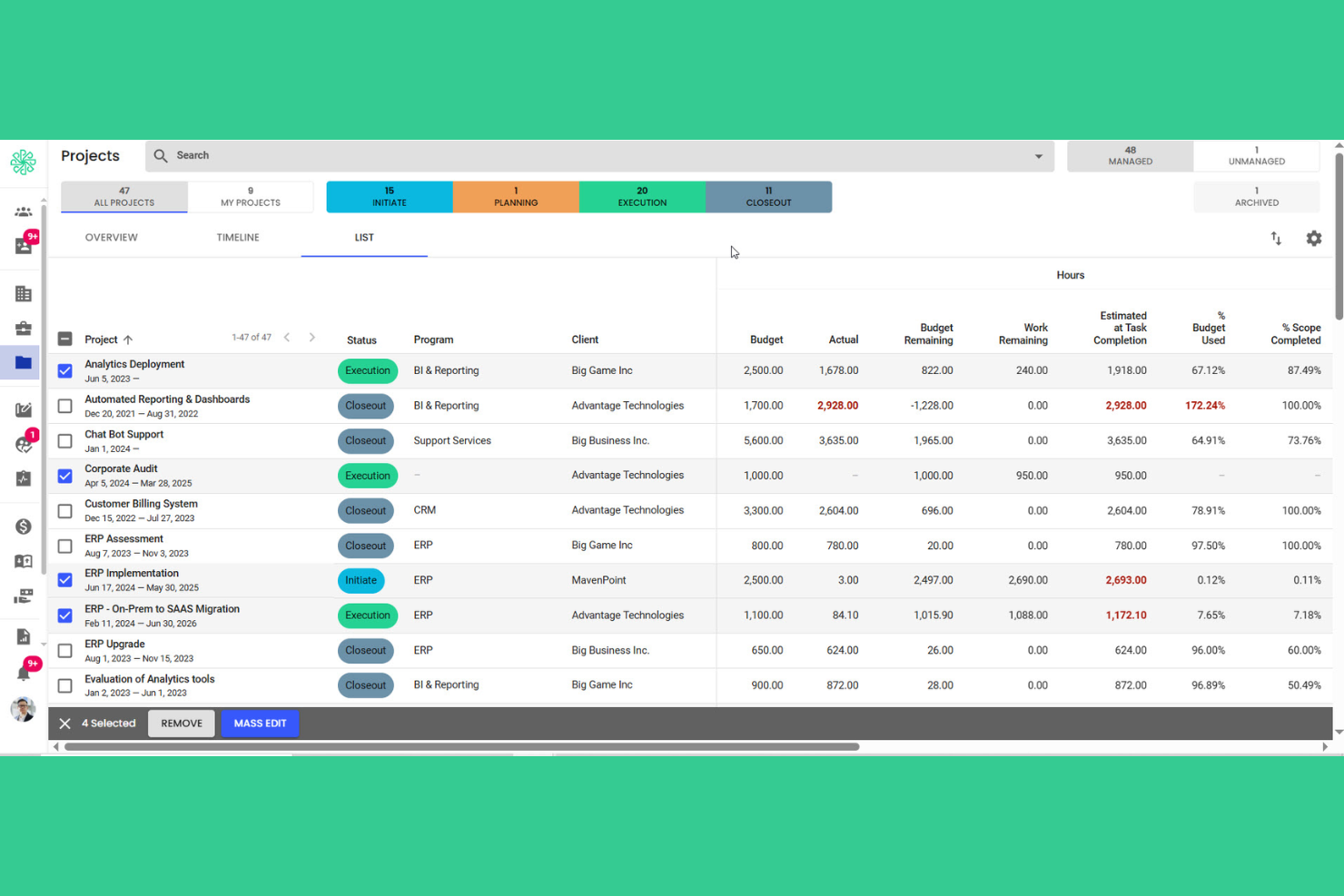Image resolution: width=1344 pixels, height=896 pixels.
Task: Uncheck Corporate Audit checkbox
Action: point(64,476)
